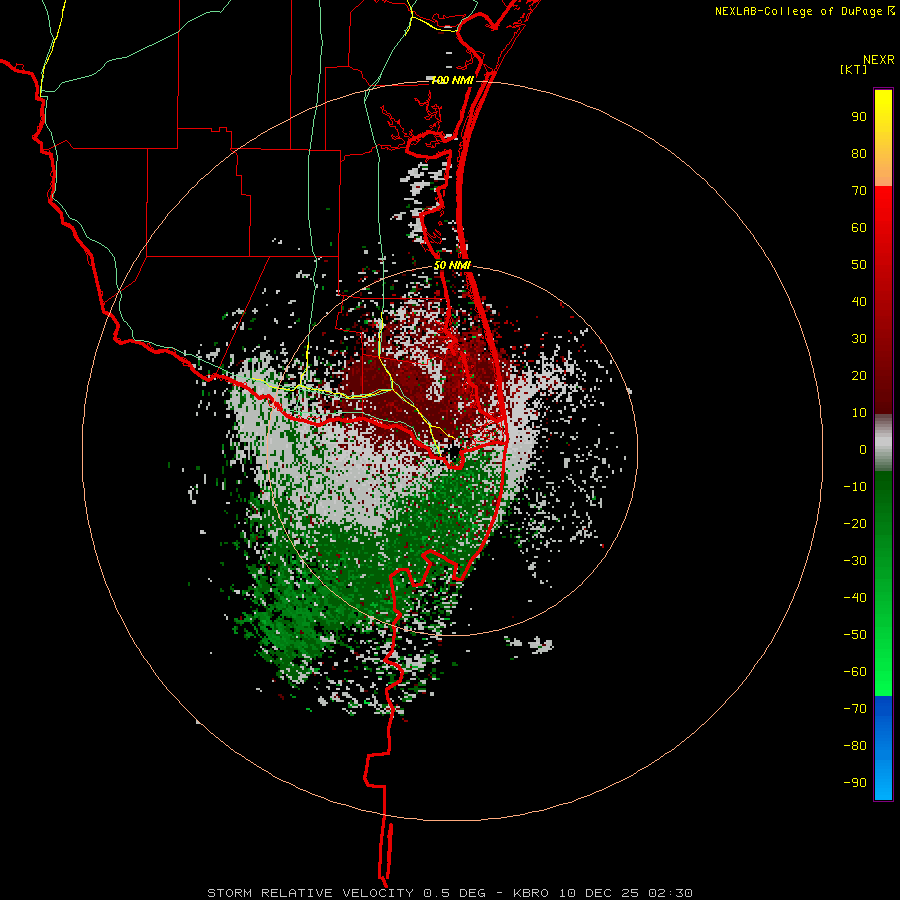Click the -80 value on the velocity scale
Screen dimensions: 900x900
[855, 746]
